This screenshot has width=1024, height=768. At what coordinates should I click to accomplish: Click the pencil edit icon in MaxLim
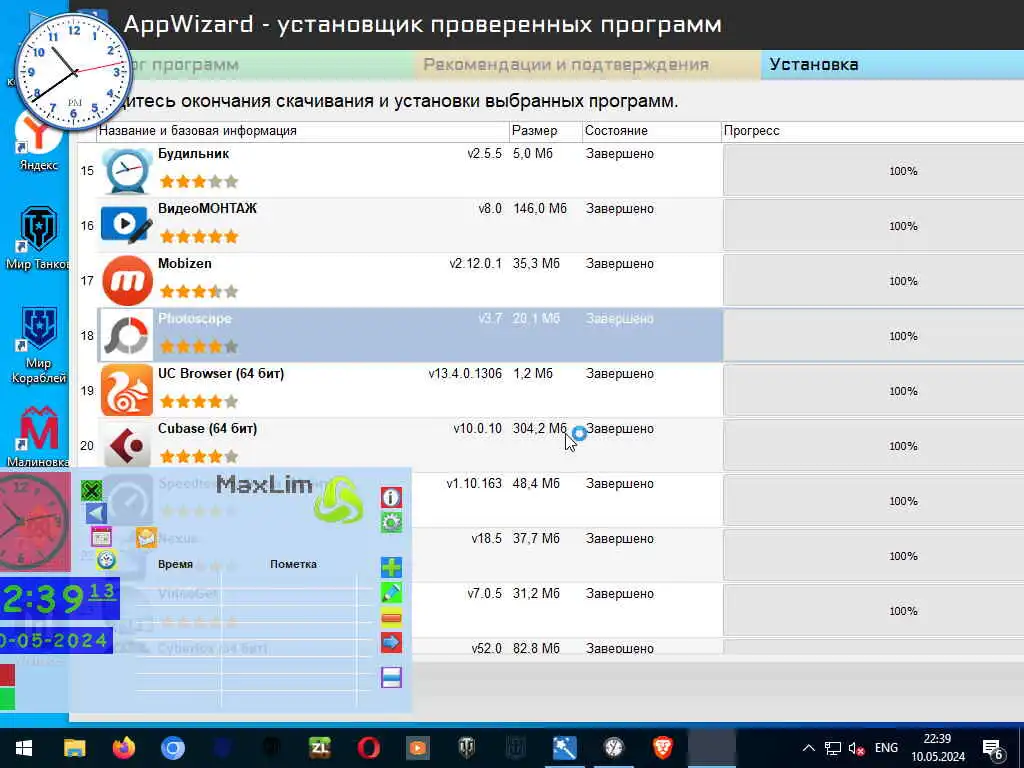pos(391,592)
